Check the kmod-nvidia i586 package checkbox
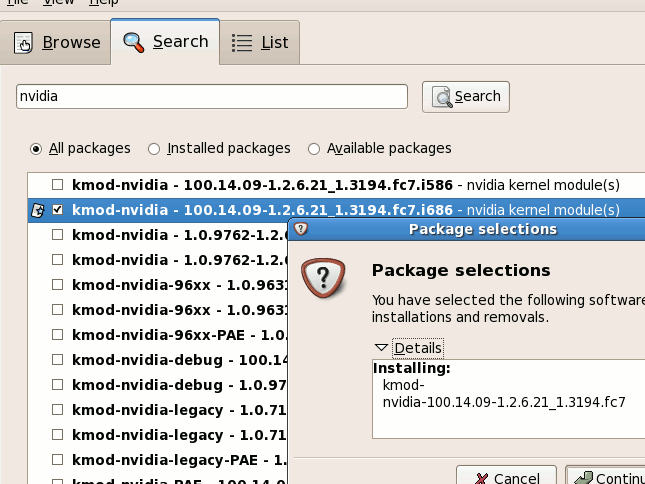Screen dimensions: 645x484 (x=58, y=185)
